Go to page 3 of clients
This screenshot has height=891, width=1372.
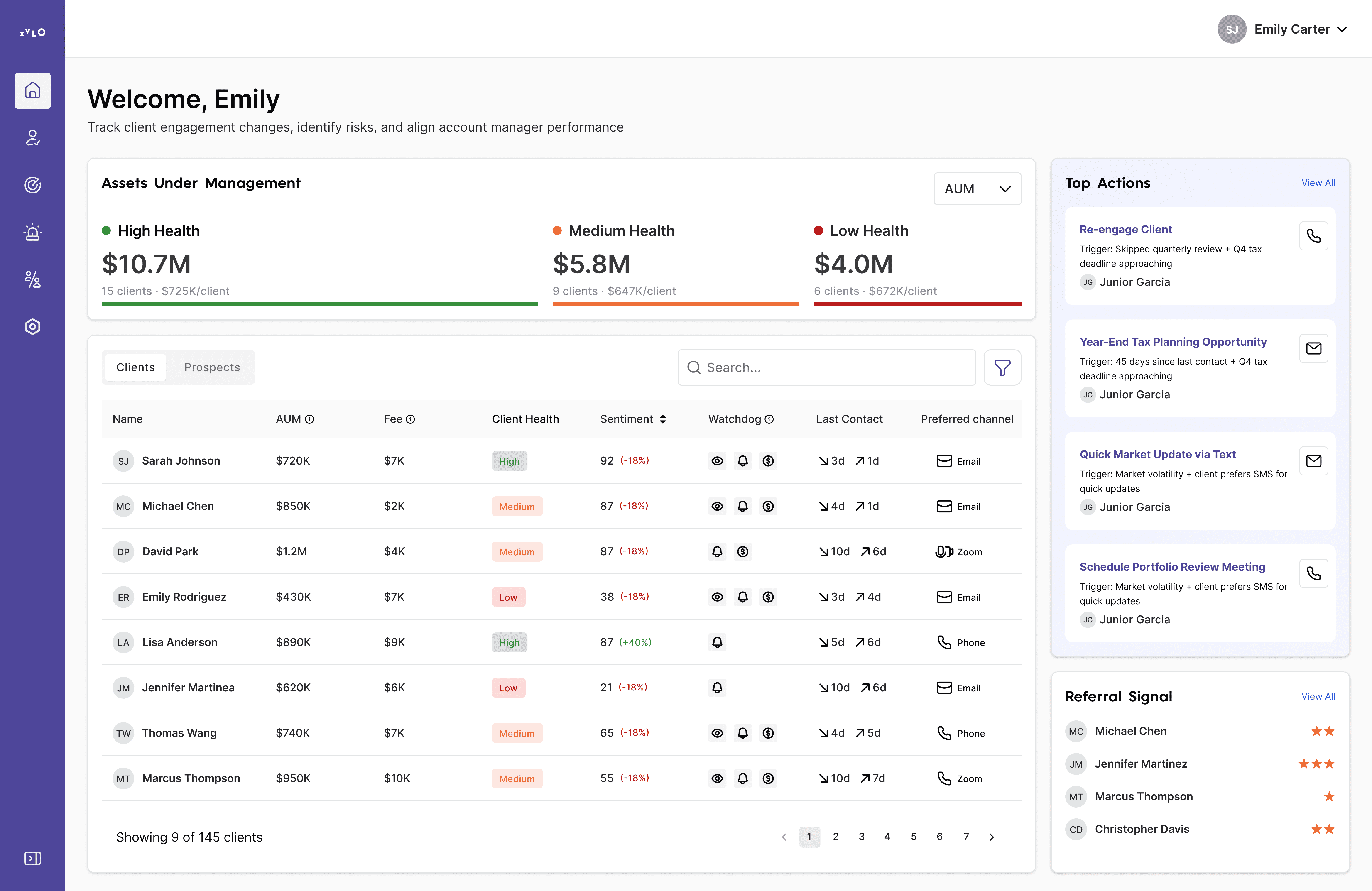(861, 836)
